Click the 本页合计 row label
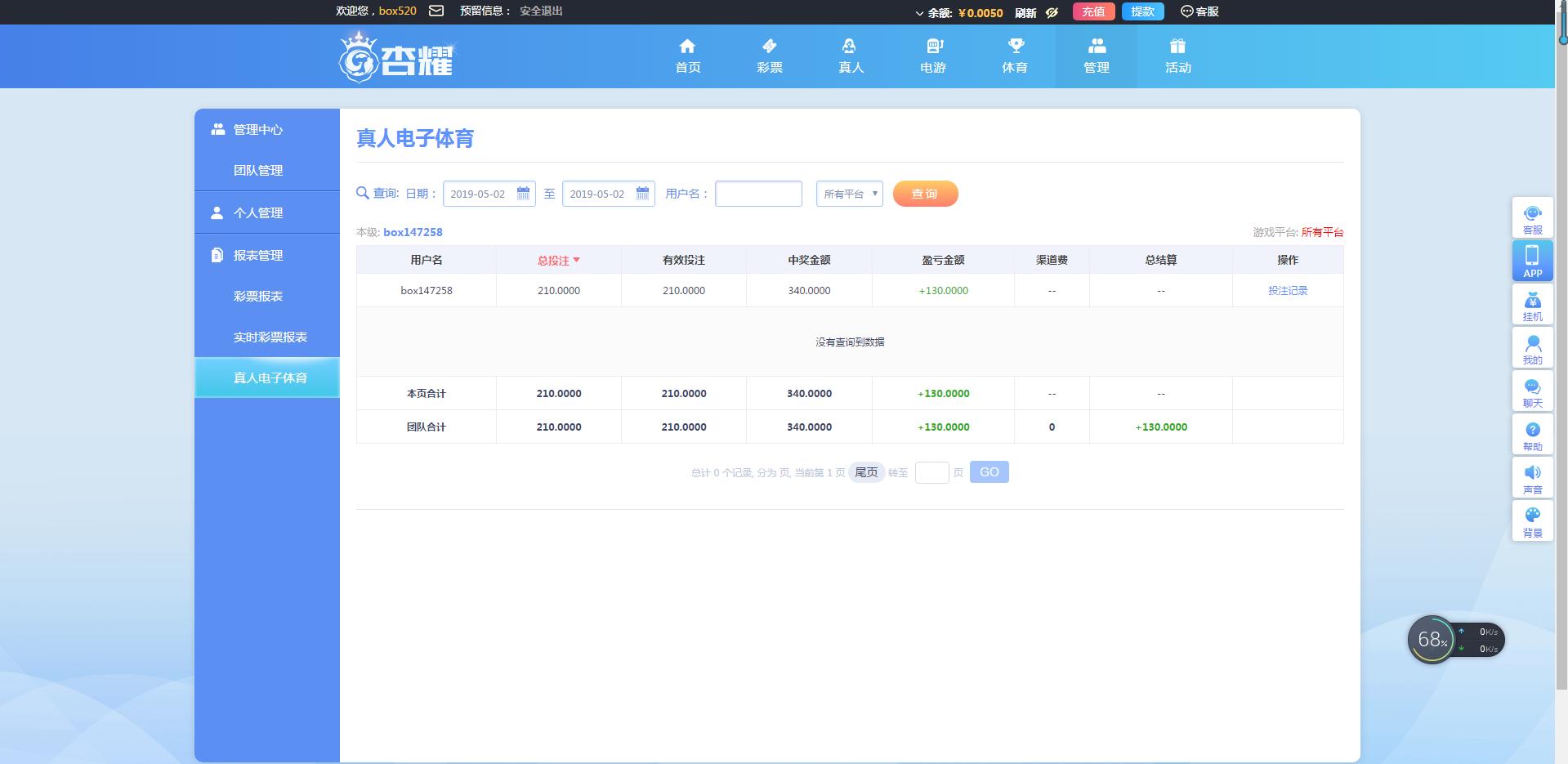The height and width of the screenshot is (764, 1568). [427, 393]
